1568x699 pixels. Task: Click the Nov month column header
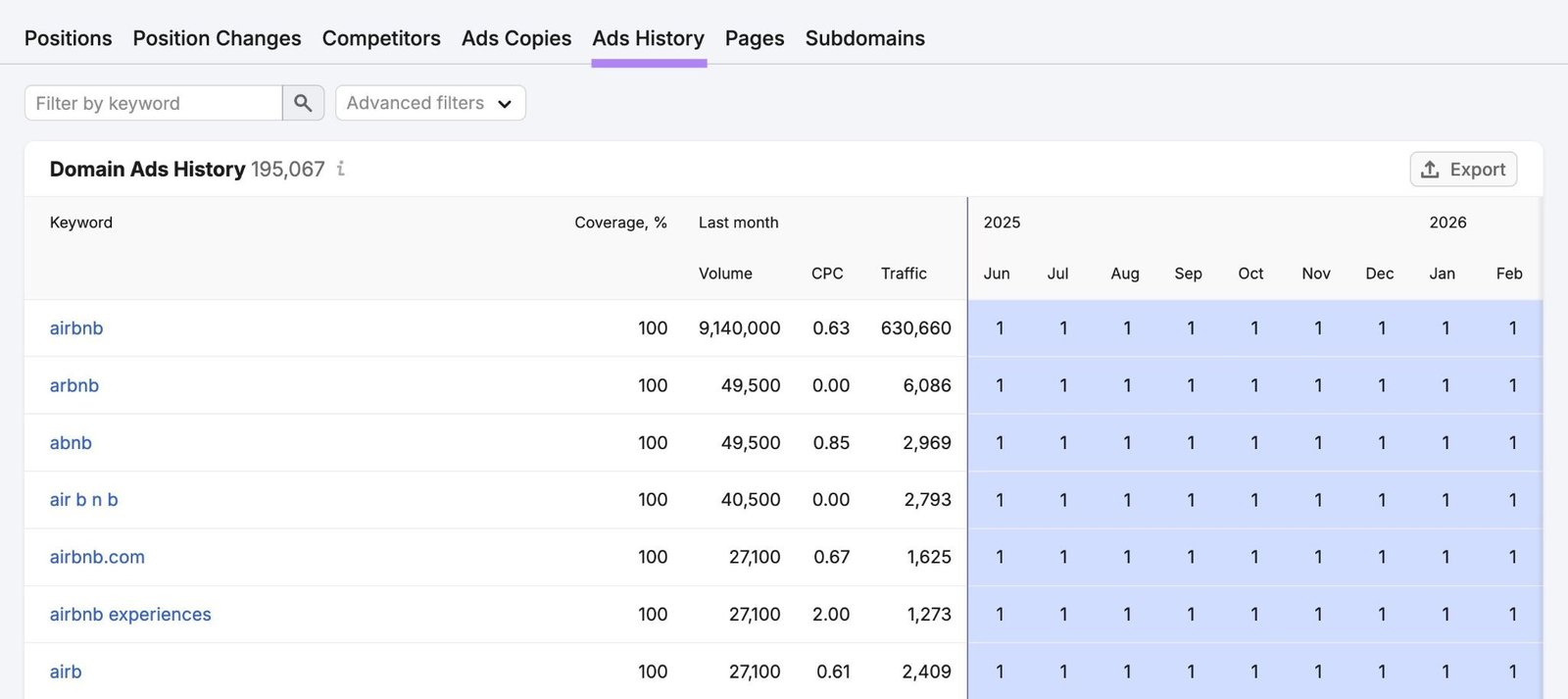(1316, 274)
